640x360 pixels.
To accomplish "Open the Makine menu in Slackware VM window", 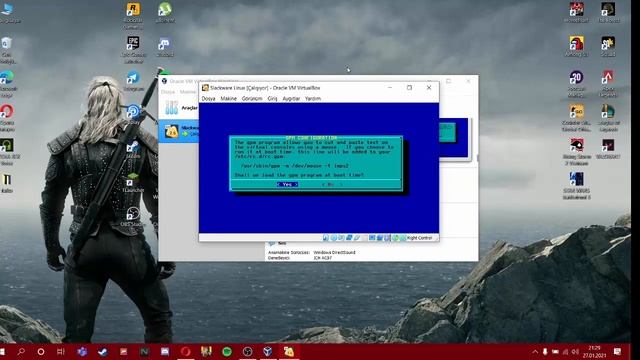I will pyautogui.click(x=229, y=99).
